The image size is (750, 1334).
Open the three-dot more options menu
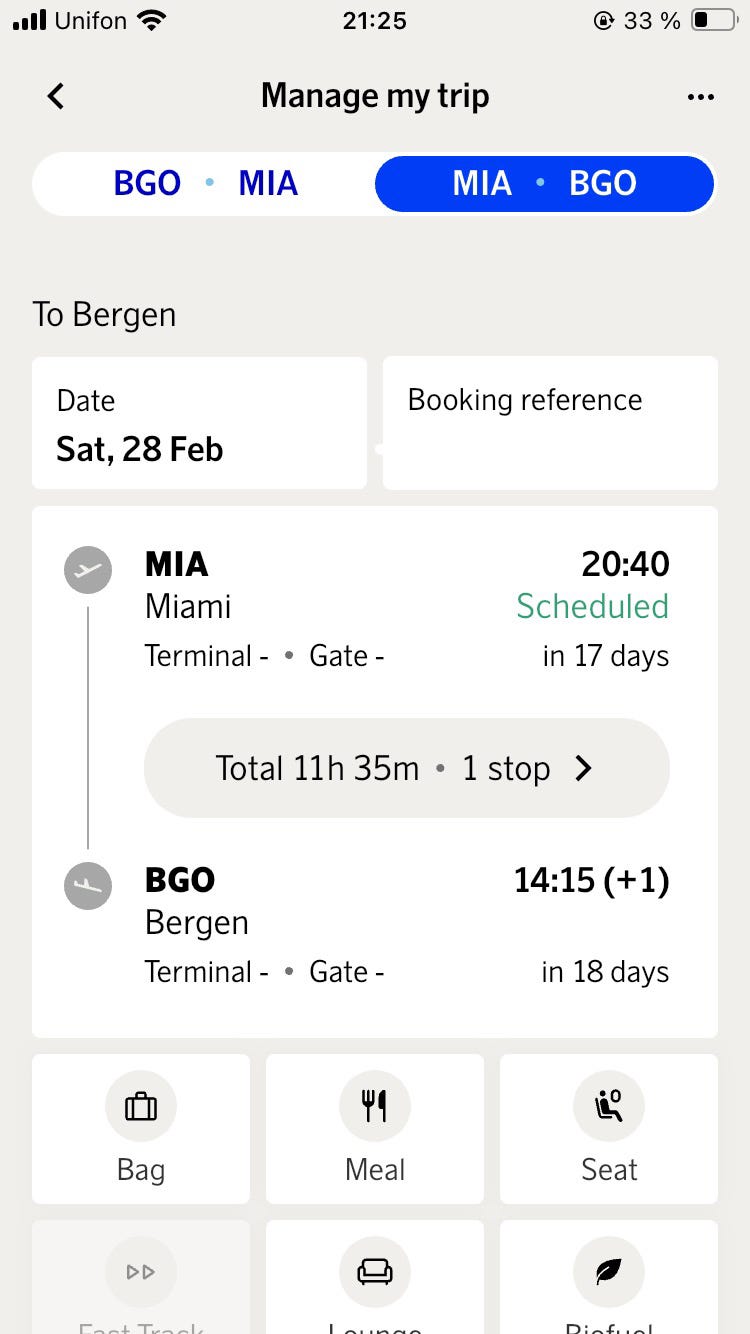click(700, 97)
